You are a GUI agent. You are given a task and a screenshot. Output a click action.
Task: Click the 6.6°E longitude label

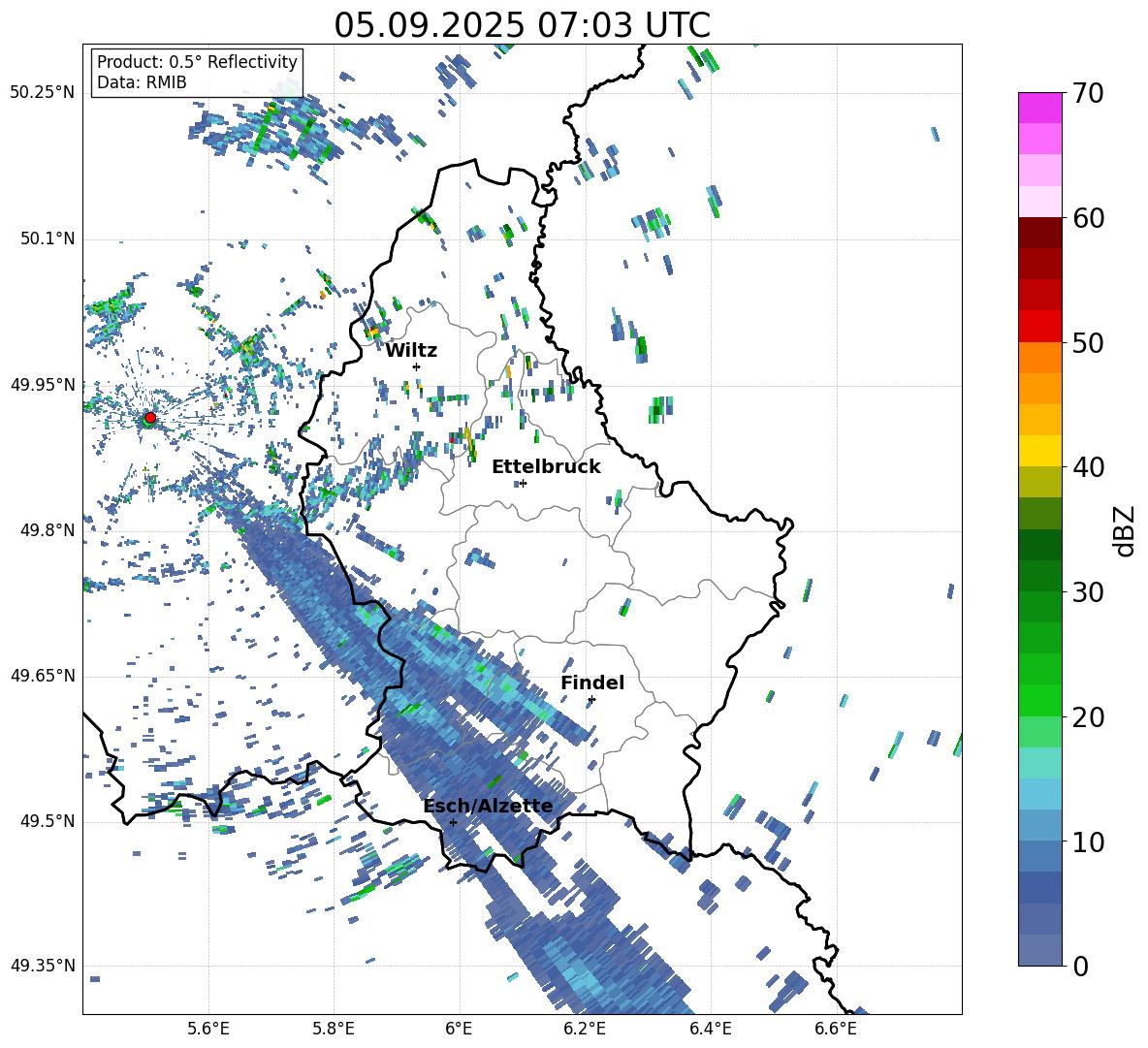[836, 1029]
